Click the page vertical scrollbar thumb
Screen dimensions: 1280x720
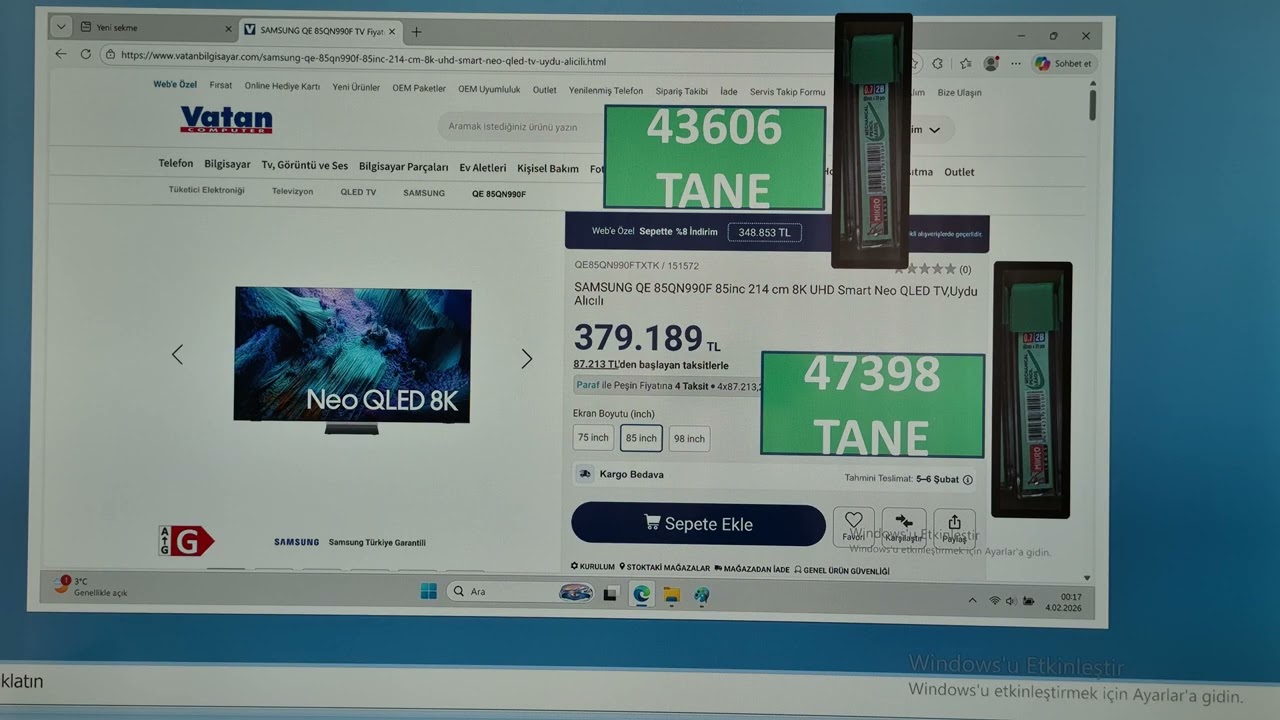pyautogui.click(x=1092, y=103)
